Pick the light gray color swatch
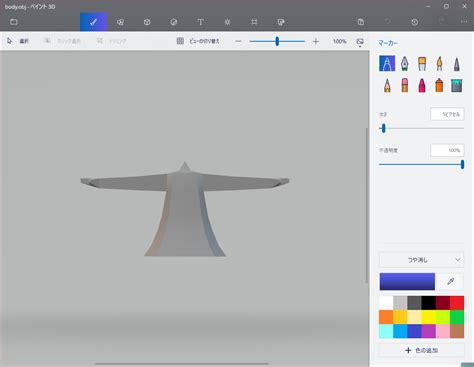 point(400,303)
